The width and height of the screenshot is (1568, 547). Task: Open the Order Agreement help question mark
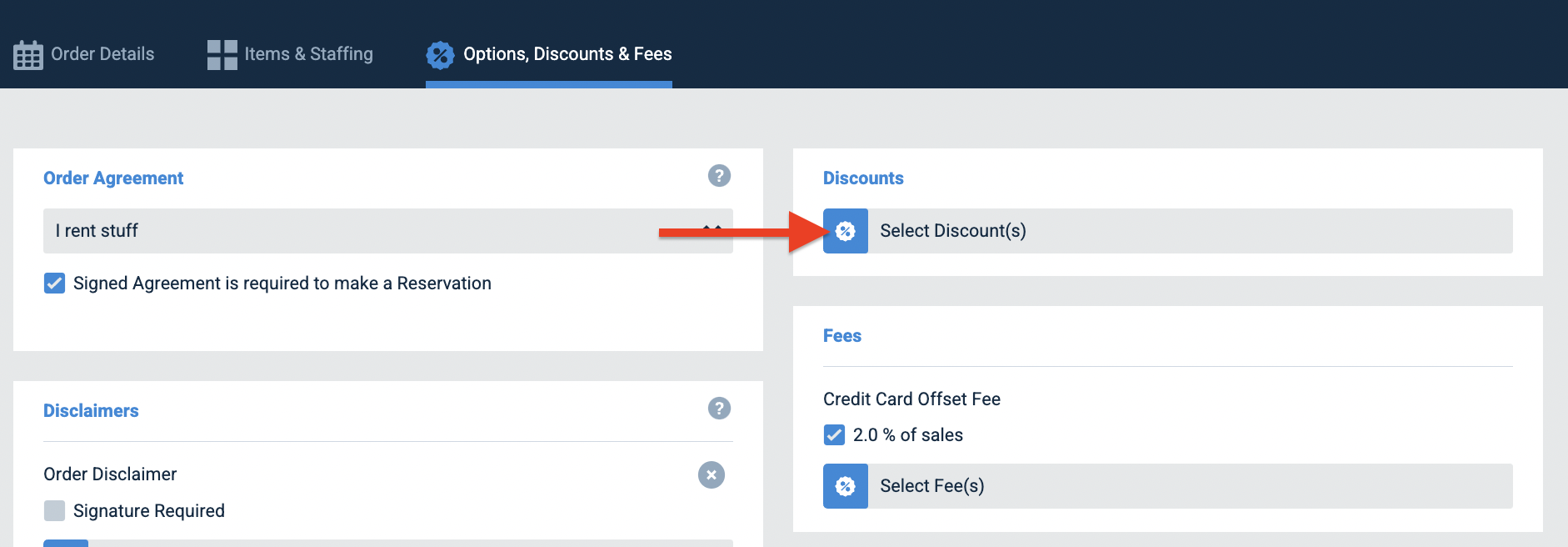click(719, 176)
